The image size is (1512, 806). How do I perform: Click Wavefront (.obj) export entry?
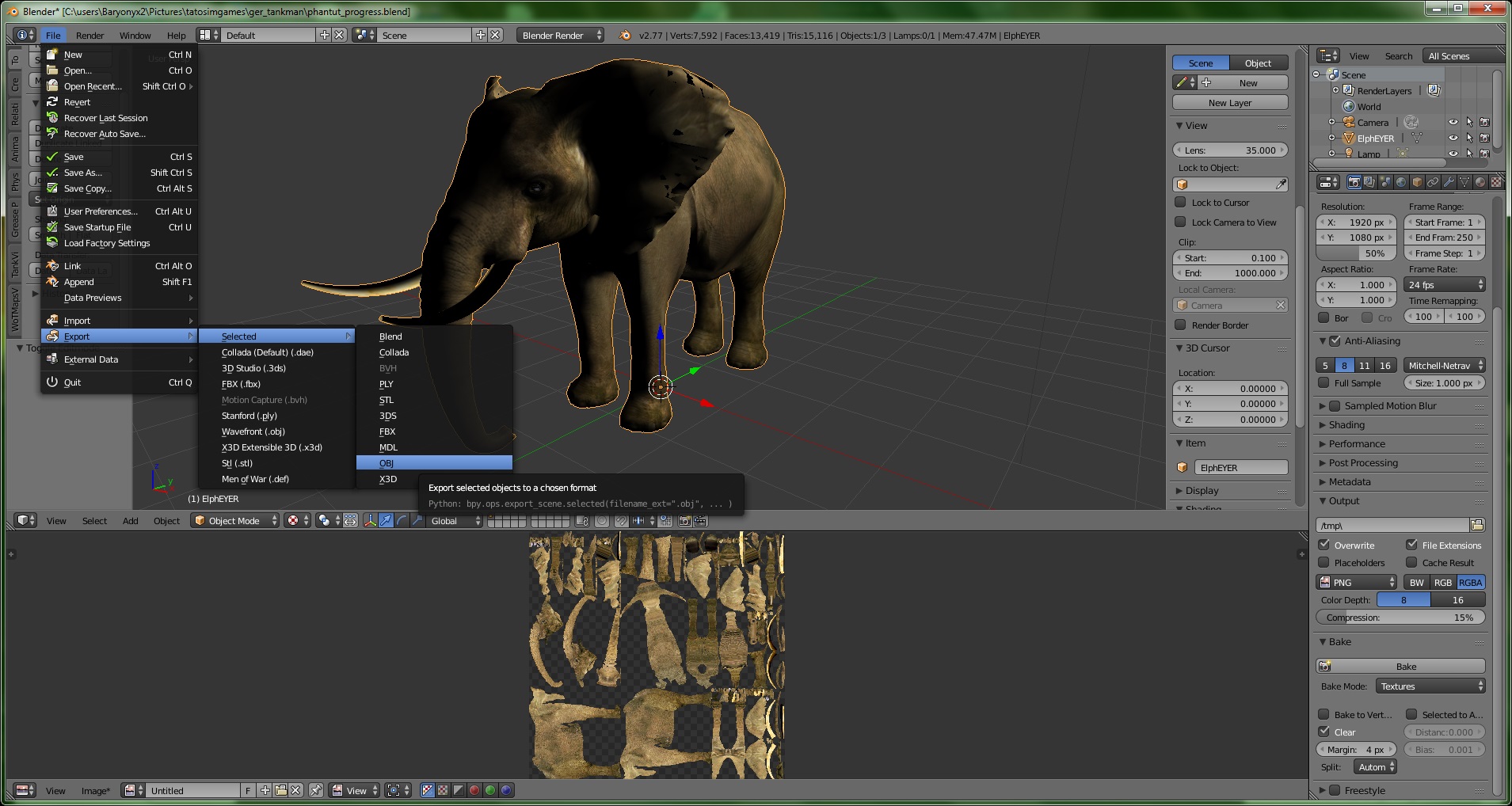click(253, 432)
